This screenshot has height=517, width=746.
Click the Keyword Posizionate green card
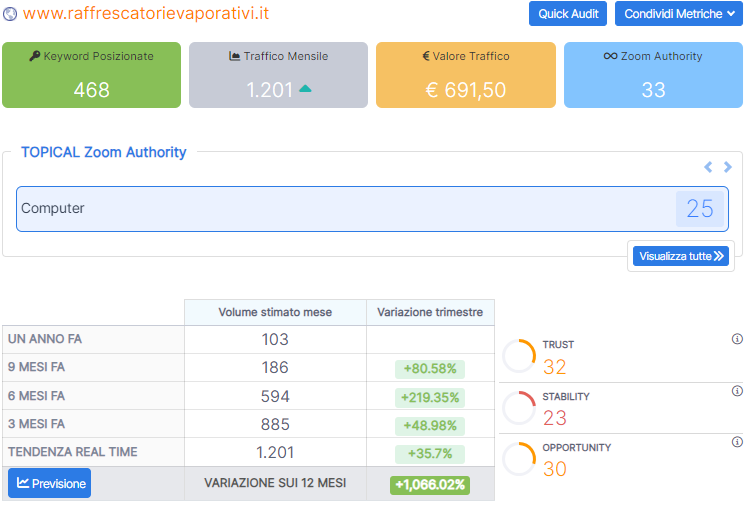[x=91, y=75]
